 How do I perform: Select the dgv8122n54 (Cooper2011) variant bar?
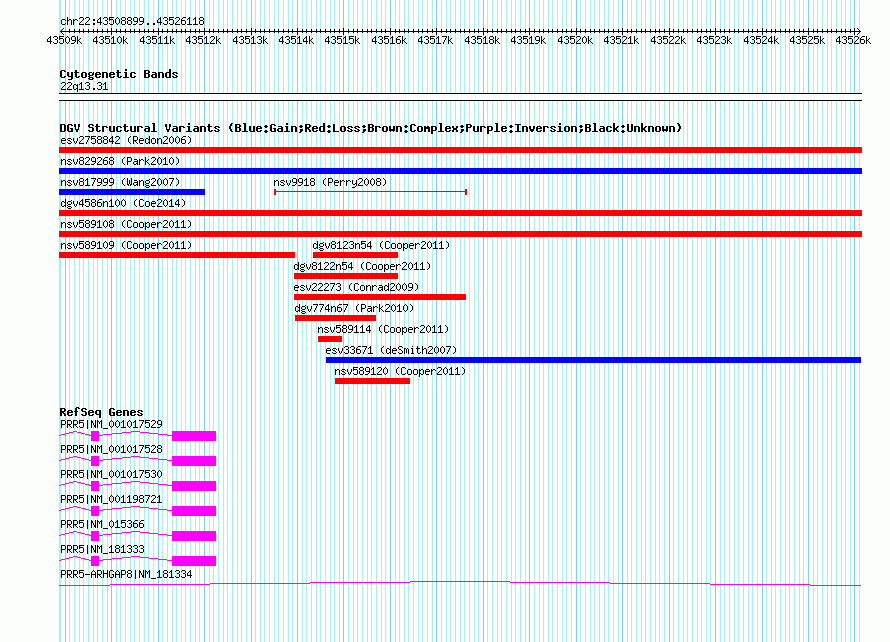(346, 276)
